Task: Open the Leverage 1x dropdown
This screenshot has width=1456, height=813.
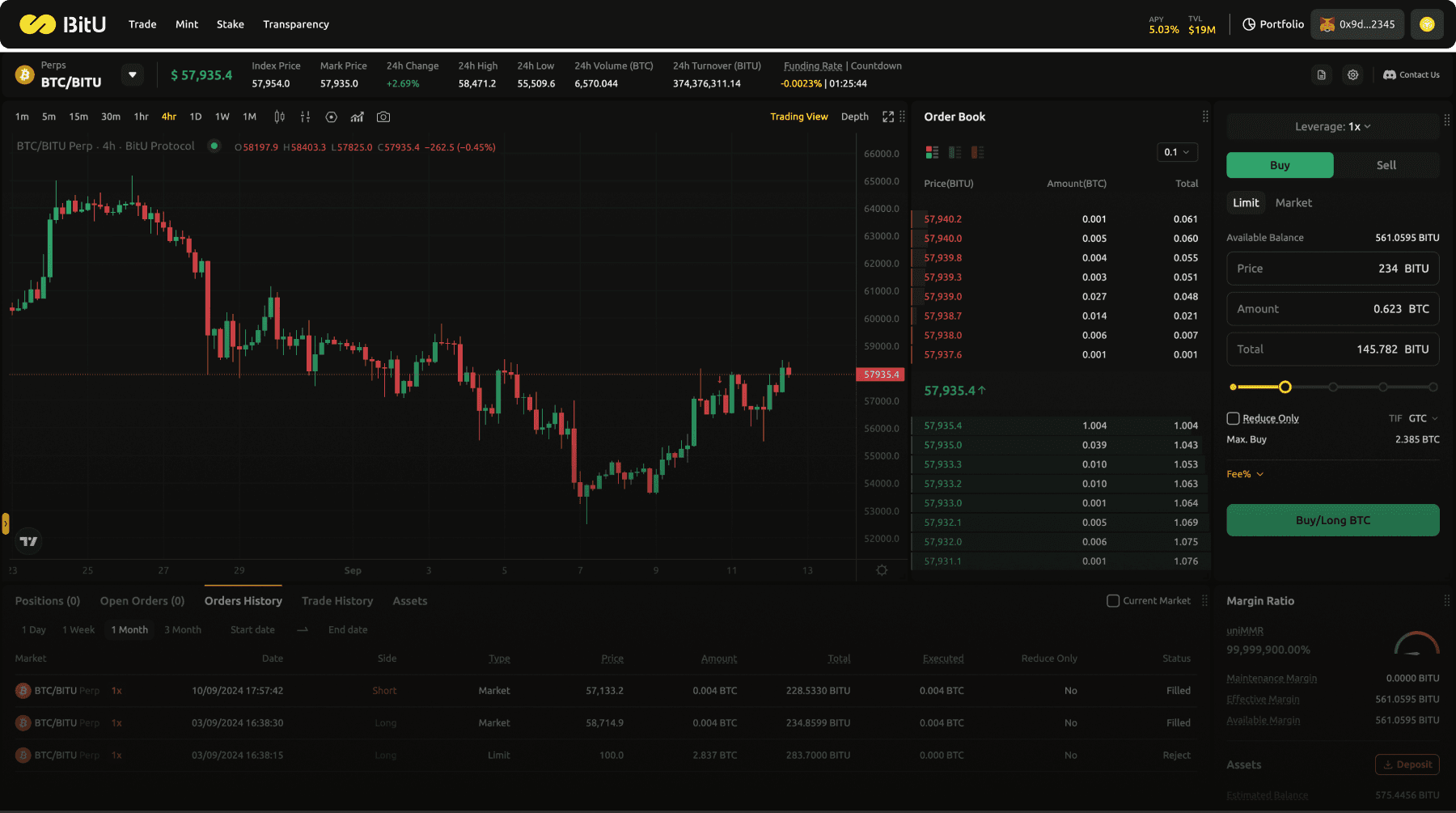Action: click(1332, 127)
